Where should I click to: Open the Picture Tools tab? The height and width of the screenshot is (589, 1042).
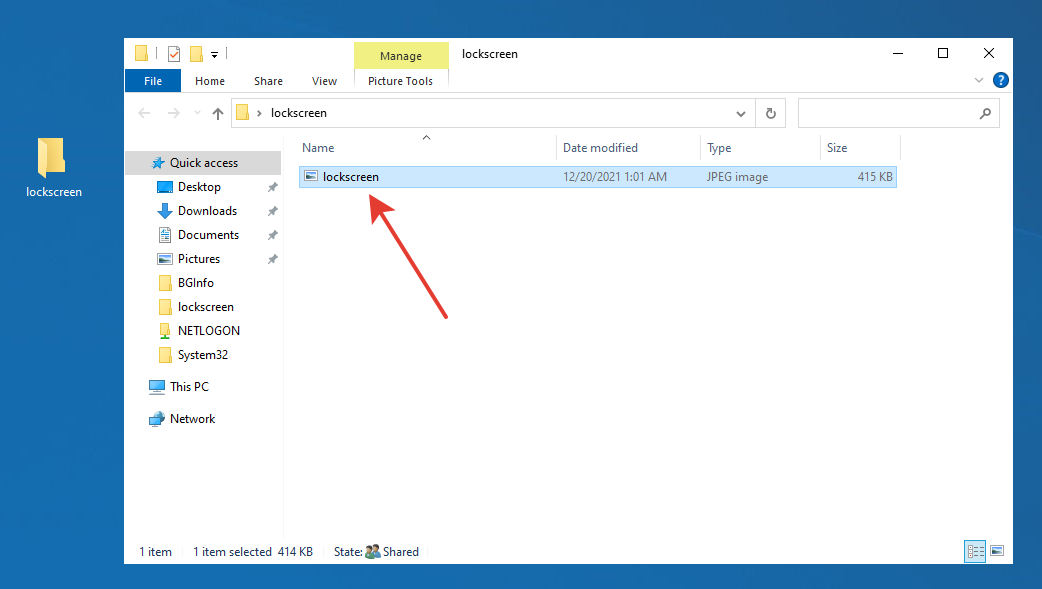(400, 81)
